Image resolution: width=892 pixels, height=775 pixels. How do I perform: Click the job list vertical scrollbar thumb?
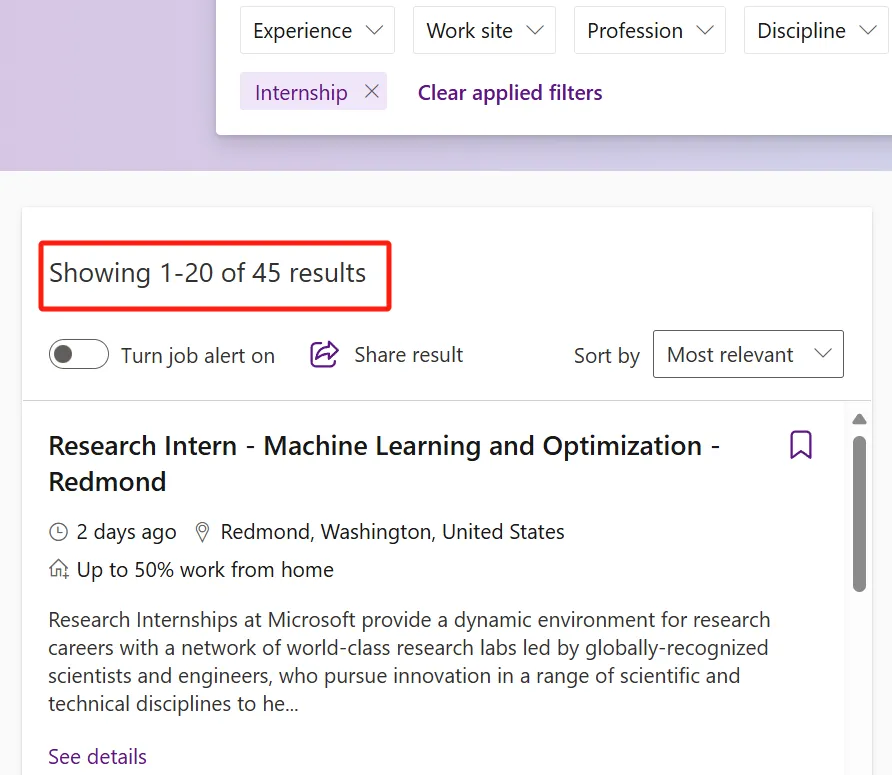tap(860, 514)
